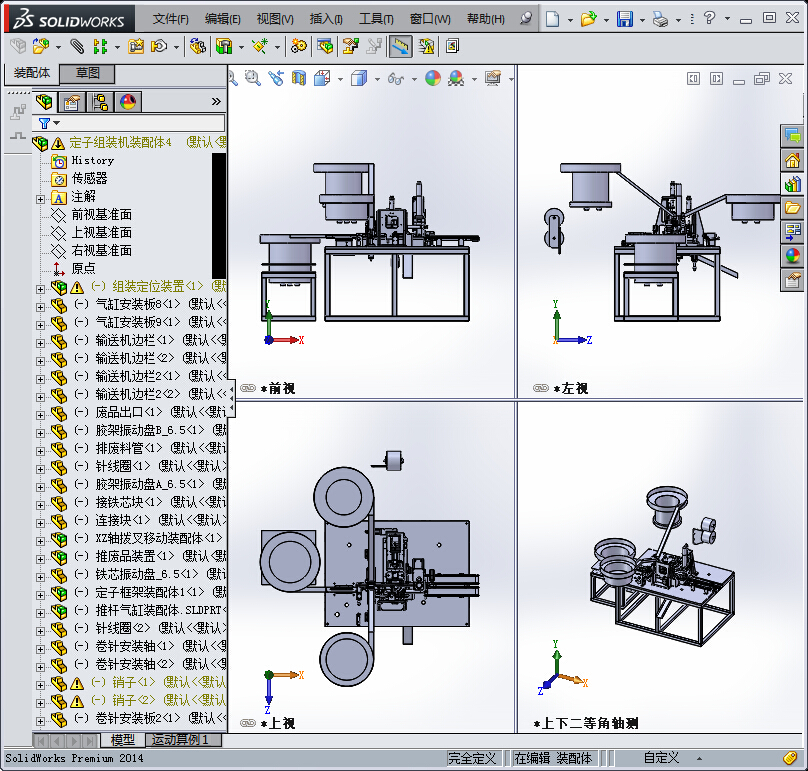The height and width of the screenshot is (771, 808).
Task: Toggle the view link icon beside 左视
Action: (x=541, y=388)
